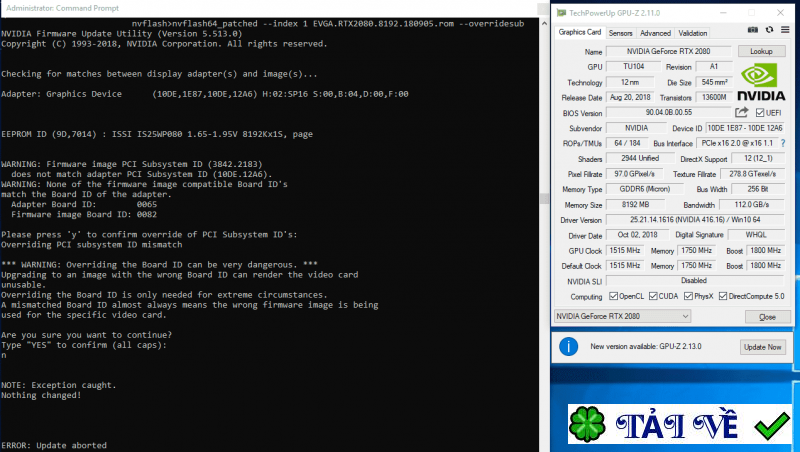Click the Bandwidth field 112.0 GB/s

pos(752,205)
